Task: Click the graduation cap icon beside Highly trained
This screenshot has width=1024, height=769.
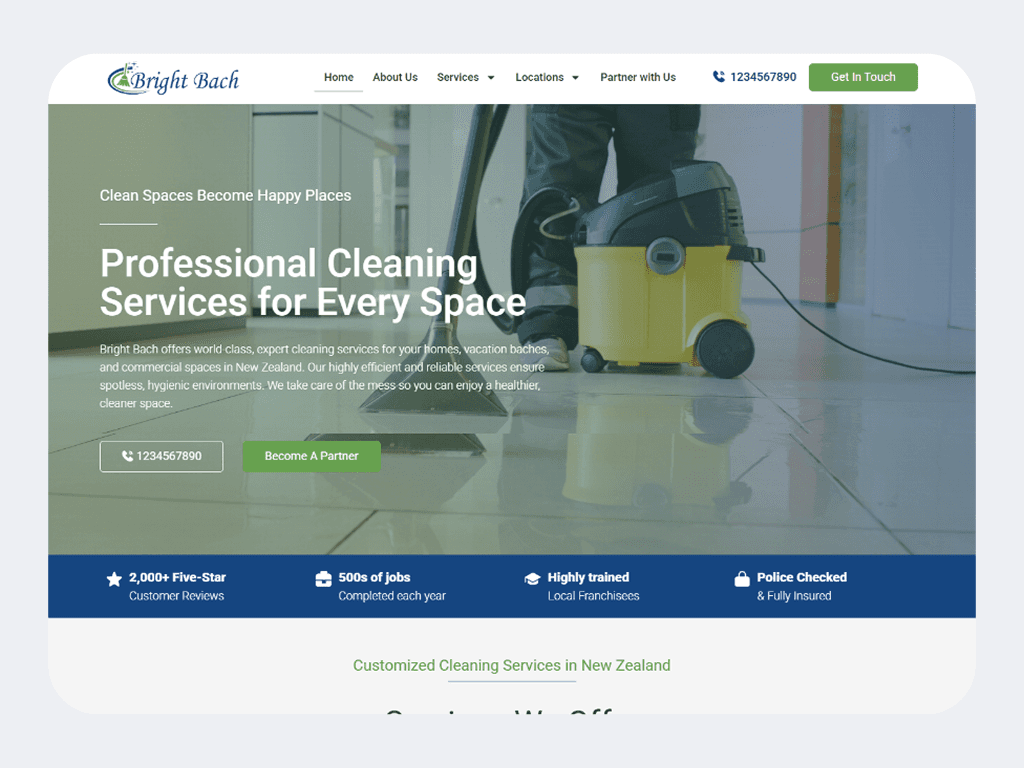Action: click(532, 579)
